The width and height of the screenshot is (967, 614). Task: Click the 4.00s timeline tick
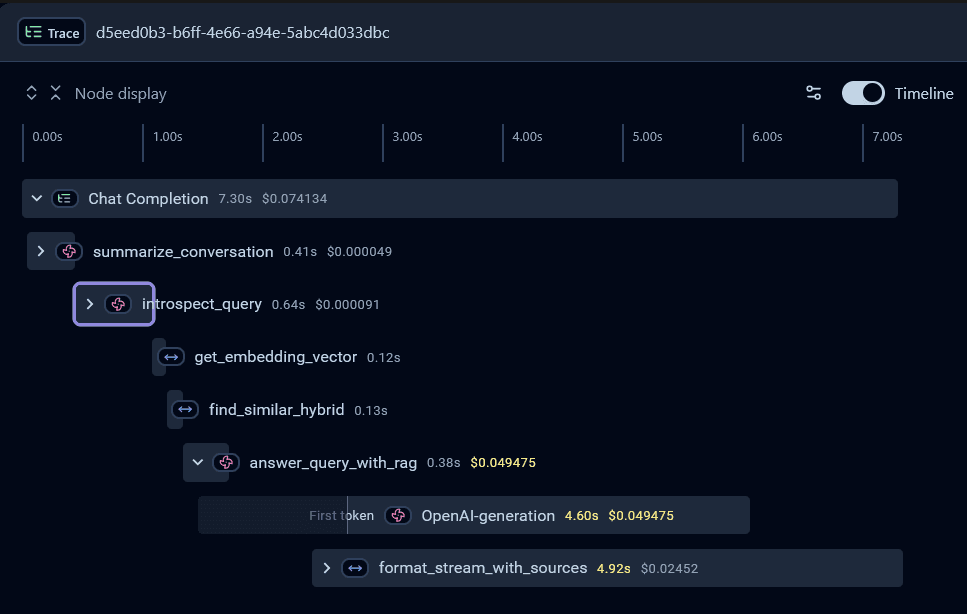pyautogui.click(x=527, y=137)
